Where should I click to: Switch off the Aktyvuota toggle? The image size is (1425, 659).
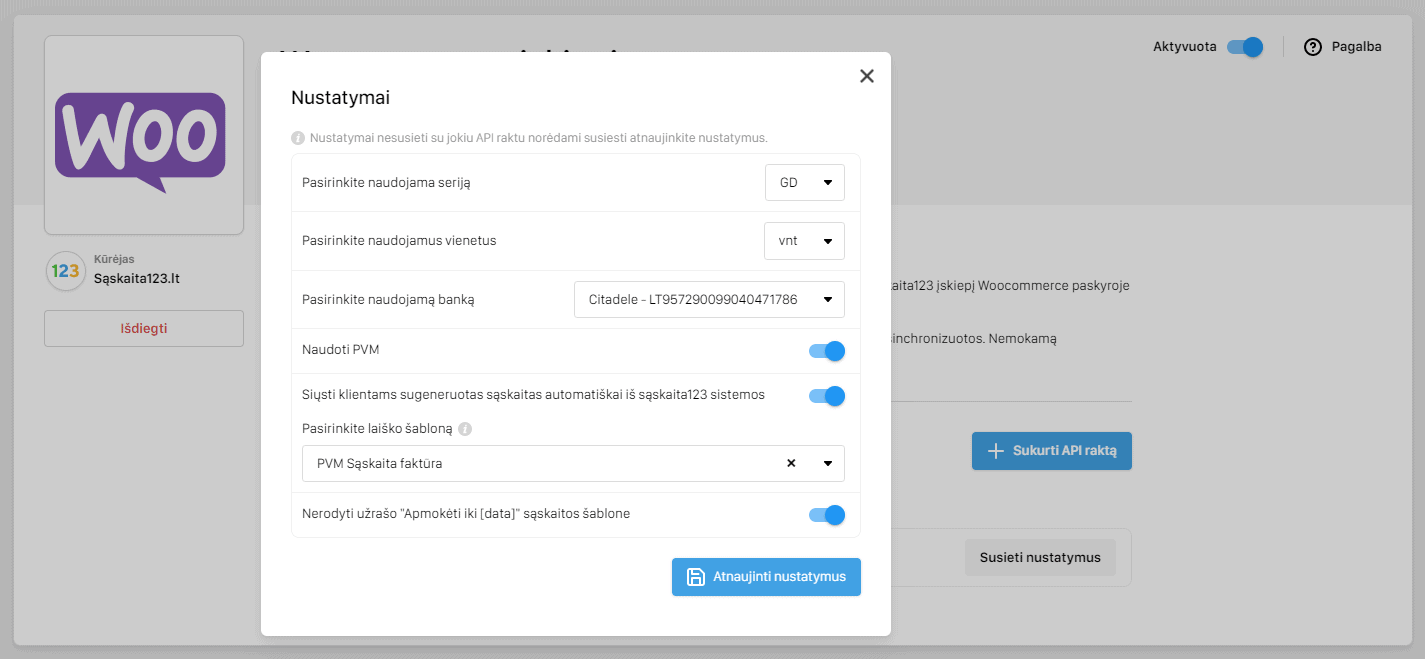coord(1245,47)
